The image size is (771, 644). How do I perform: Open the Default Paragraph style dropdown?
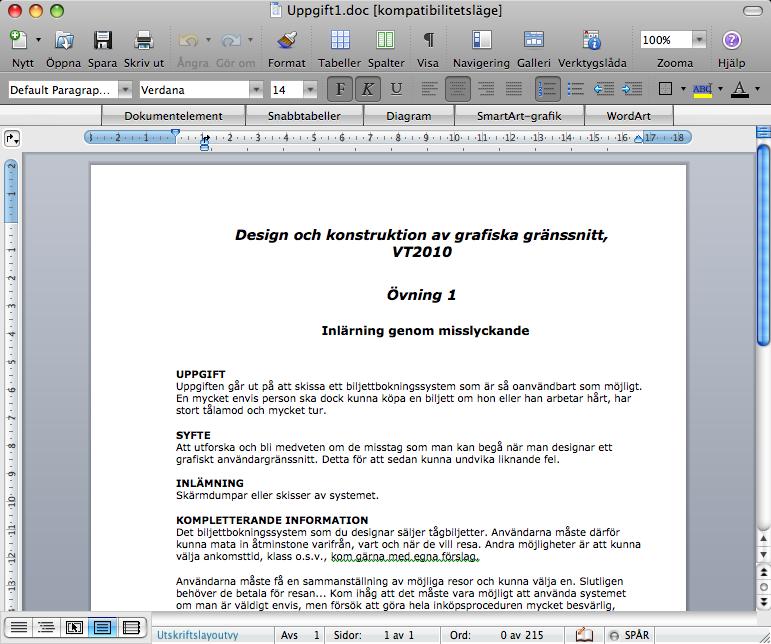[x=125, y=90]
